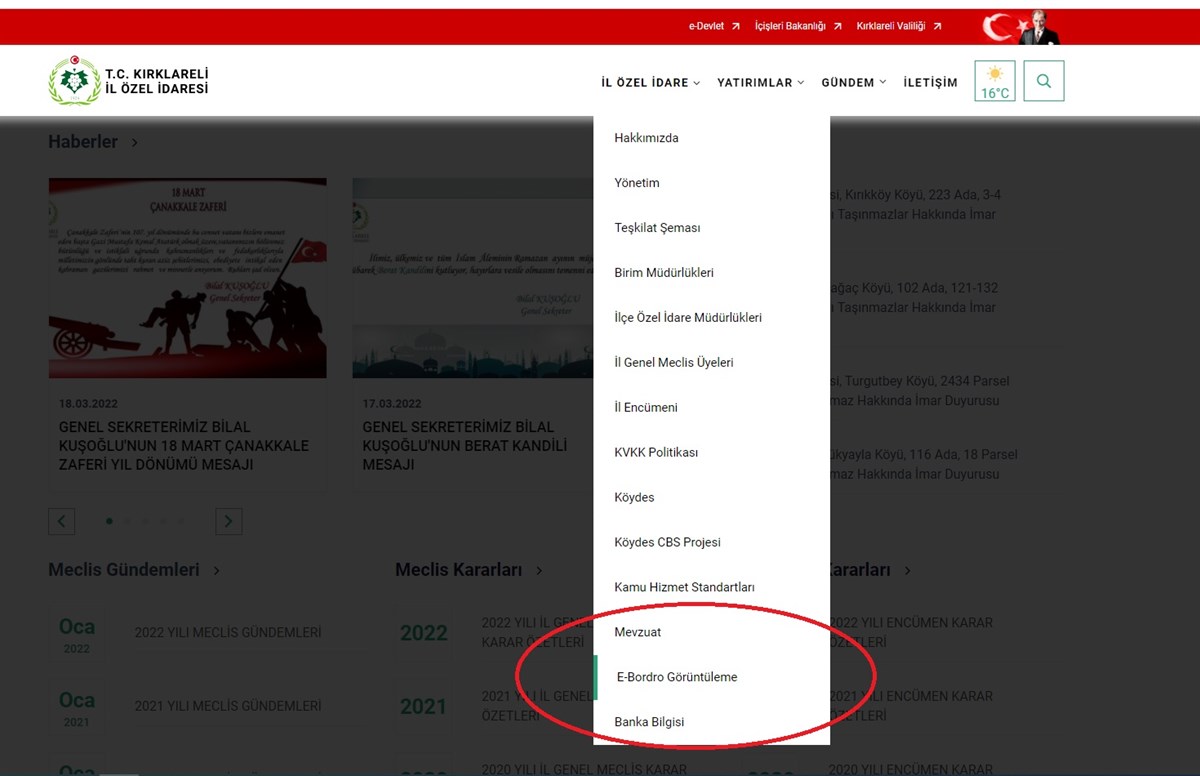Click the T.C. Kırklareli İl Özel İdaresi logo
This screenshot has width=1200, height=776.
[129, 82]
